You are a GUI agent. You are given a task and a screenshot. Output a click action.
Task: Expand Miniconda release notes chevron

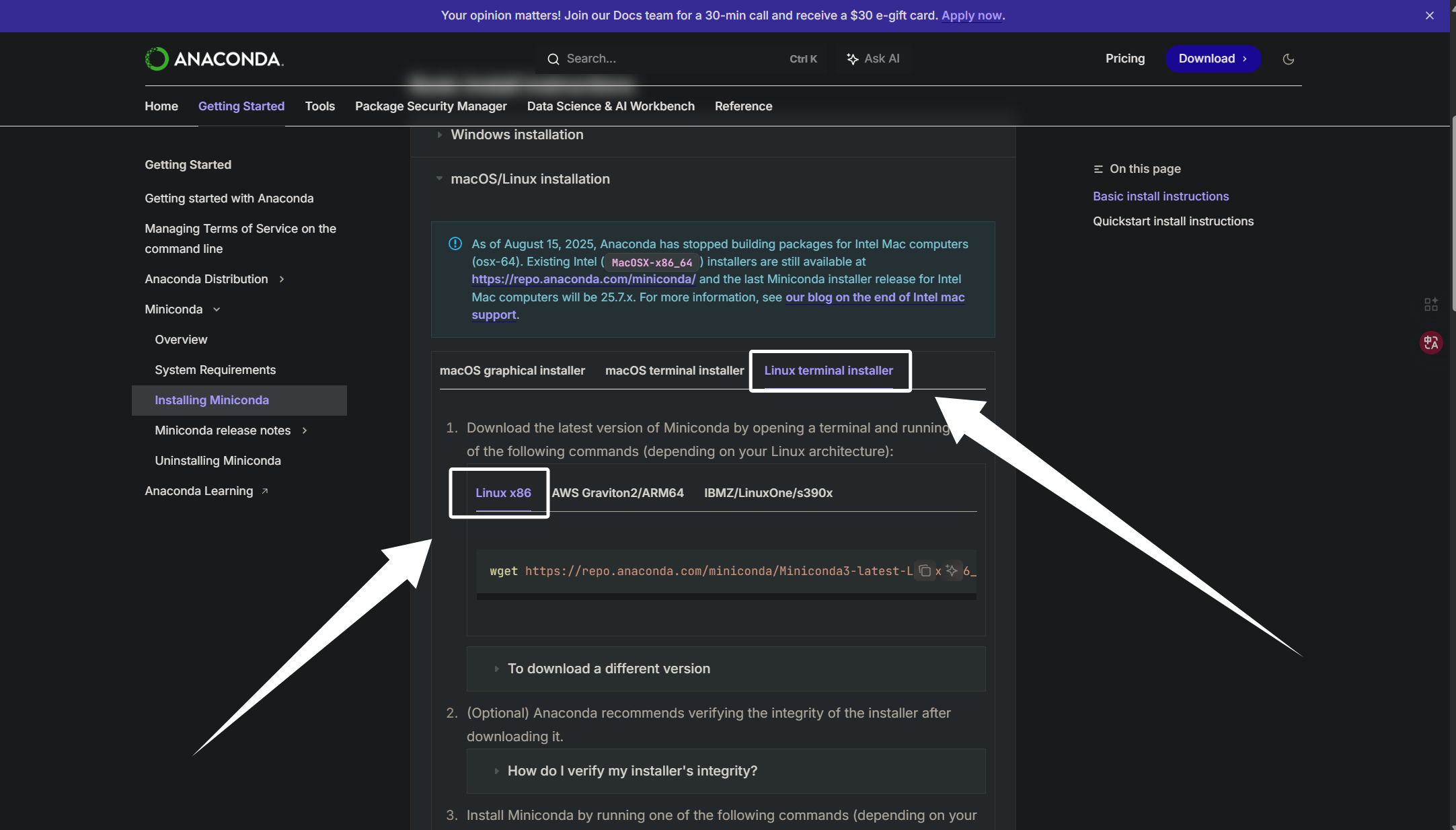point(305,430)
